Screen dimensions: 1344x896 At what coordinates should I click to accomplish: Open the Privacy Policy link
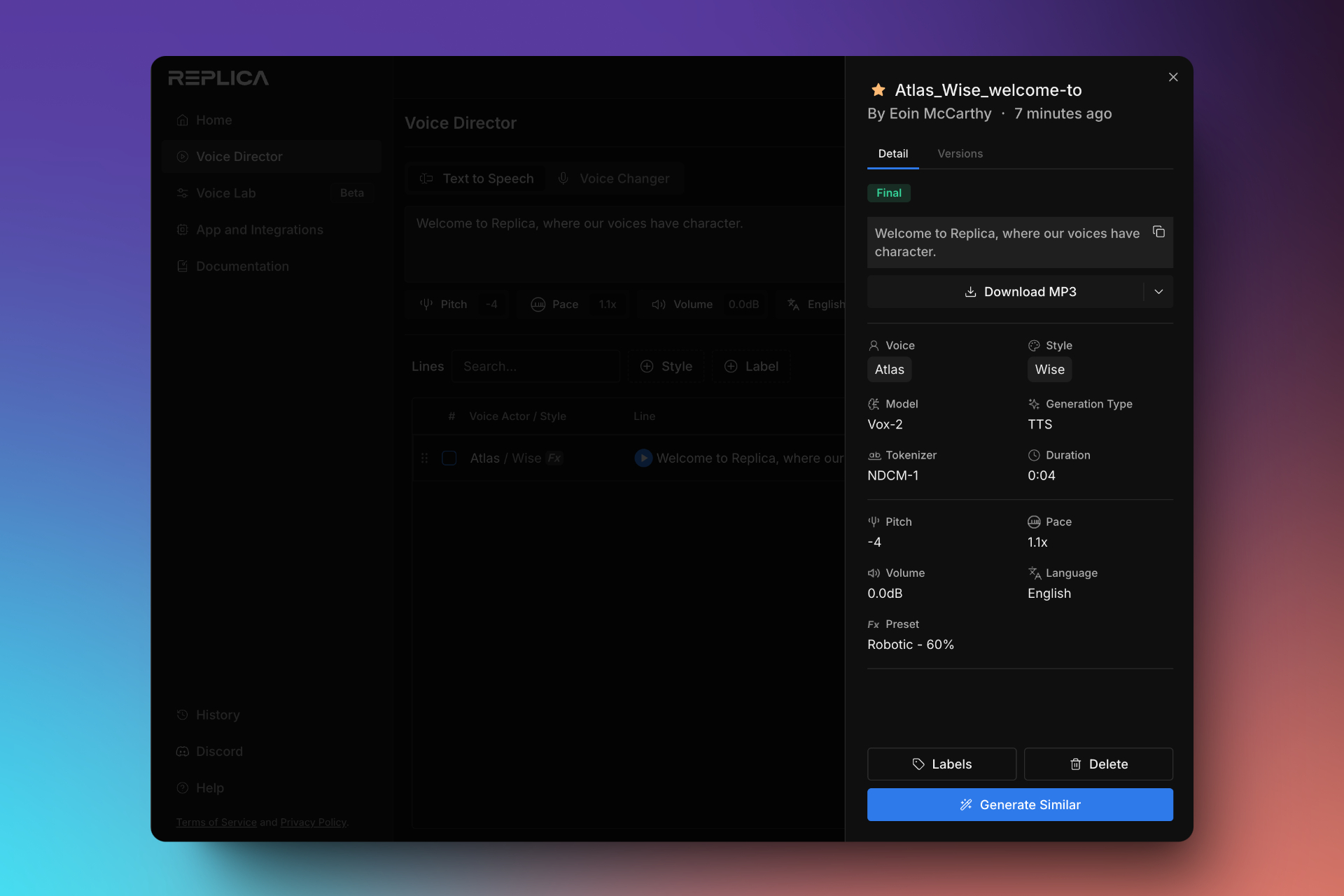pyautogui.click(x=313, y=822)
